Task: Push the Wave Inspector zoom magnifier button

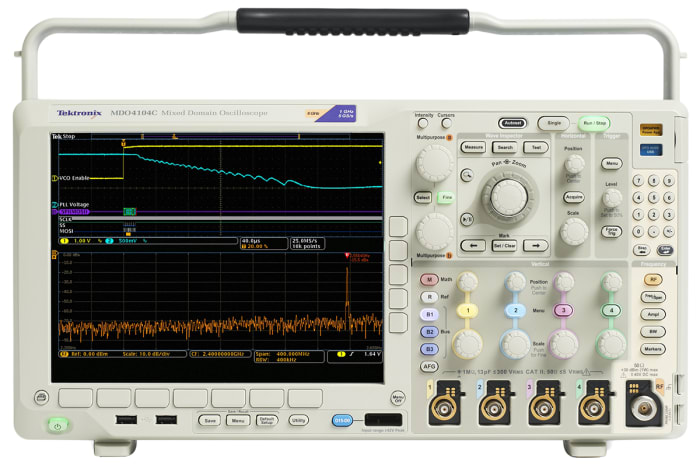Action: [467, 175]
